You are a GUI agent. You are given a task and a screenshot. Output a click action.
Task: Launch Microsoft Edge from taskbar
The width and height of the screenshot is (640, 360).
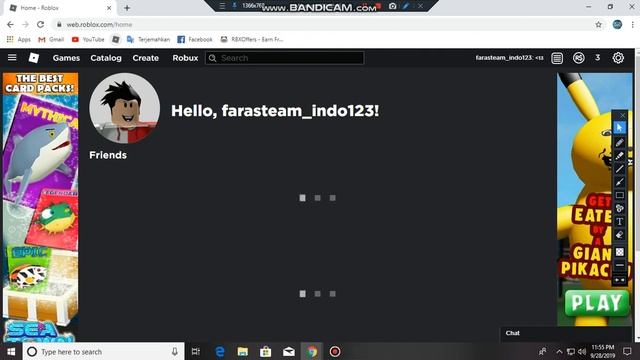[x=220, y=351]
